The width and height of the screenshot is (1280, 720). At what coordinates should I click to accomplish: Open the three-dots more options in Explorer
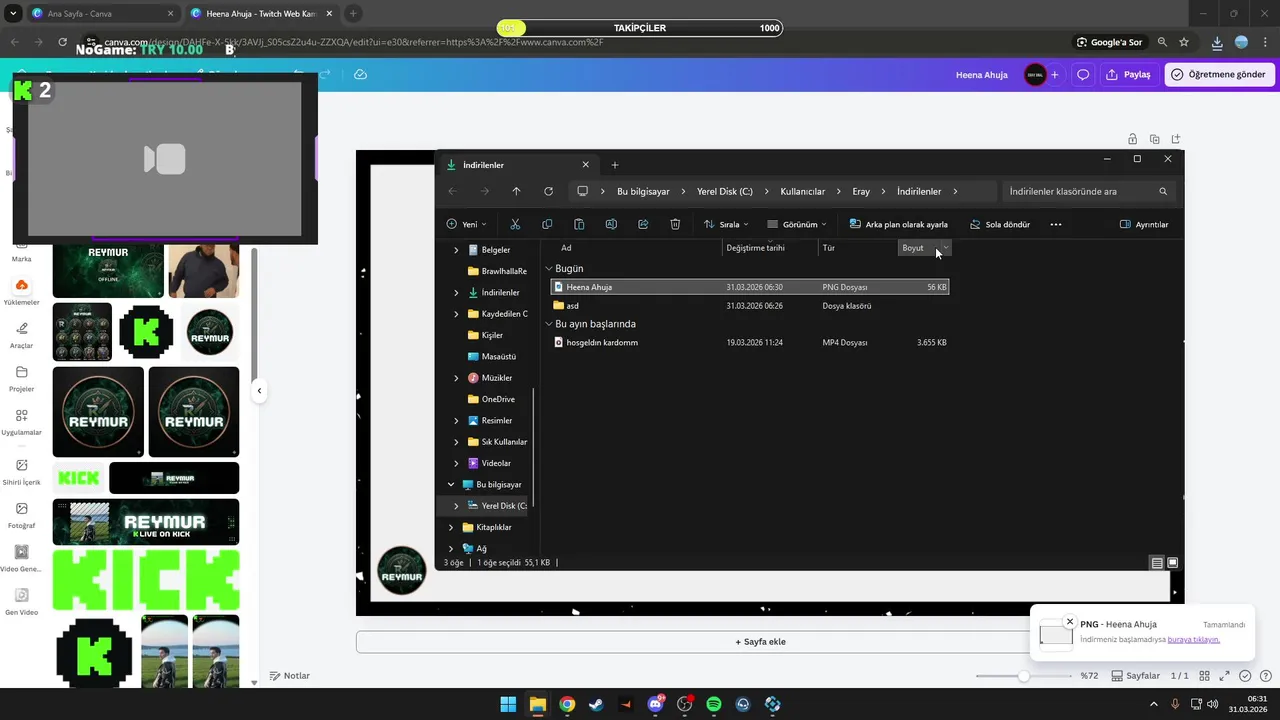1055,224
